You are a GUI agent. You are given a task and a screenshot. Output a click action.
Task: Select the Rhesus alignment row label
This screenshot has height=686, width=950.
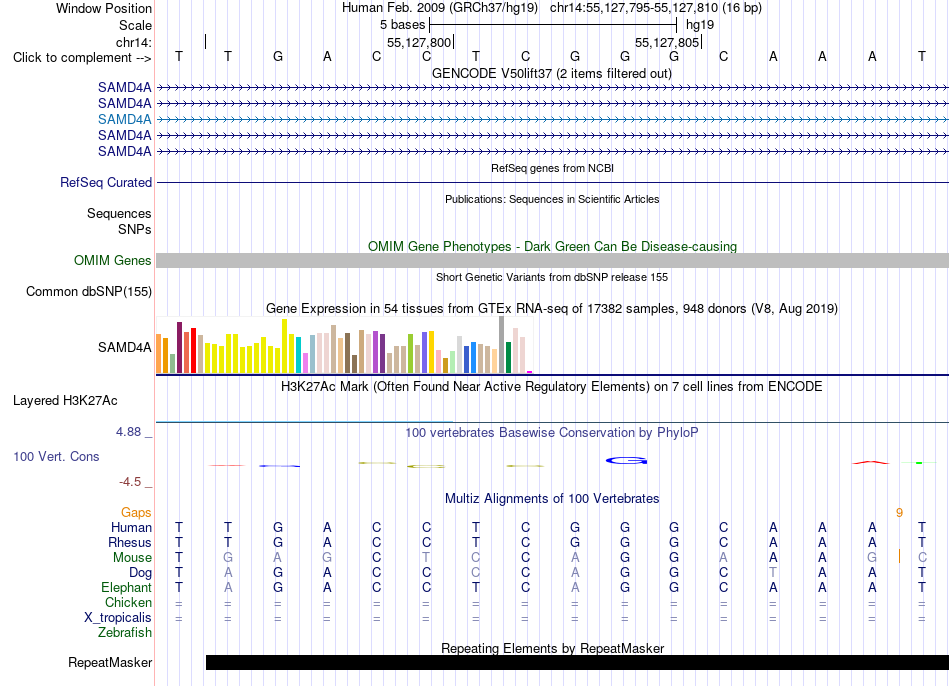pos(130,542)
